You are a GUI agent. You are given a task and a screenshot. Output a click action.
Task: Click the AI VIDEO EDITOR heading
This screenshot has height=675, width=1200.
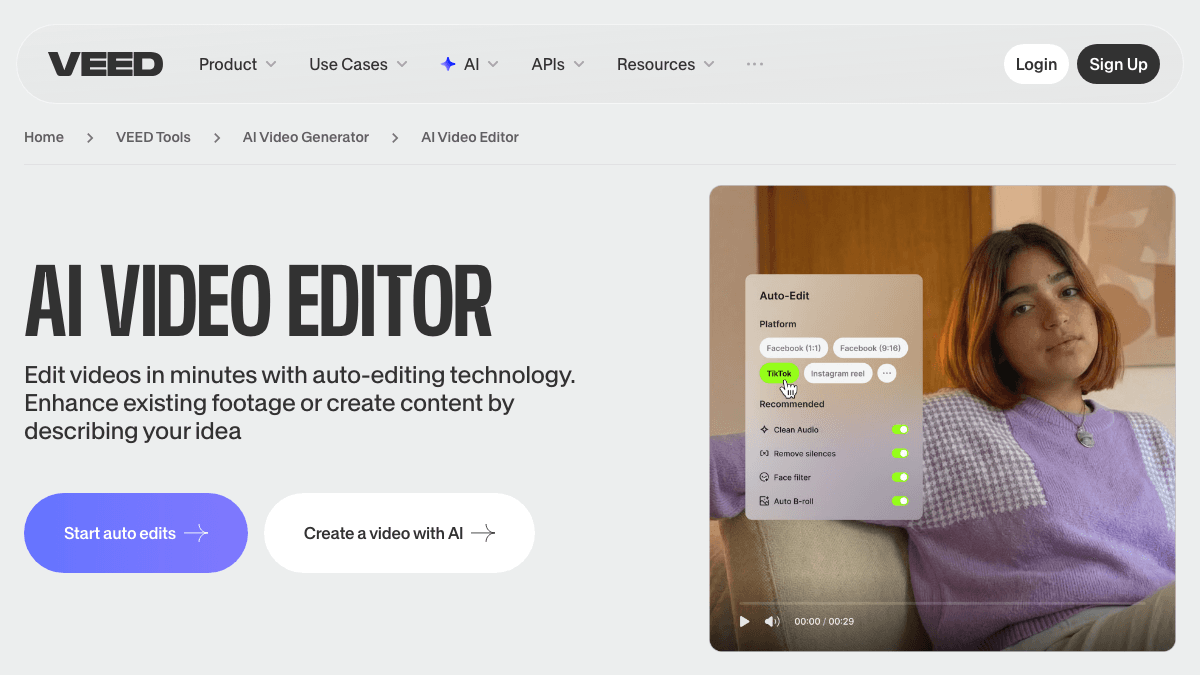point(258,302)
